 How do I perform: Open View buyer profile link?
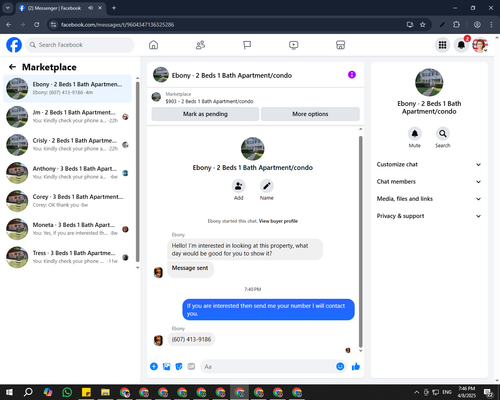click(x=278, y=221)
